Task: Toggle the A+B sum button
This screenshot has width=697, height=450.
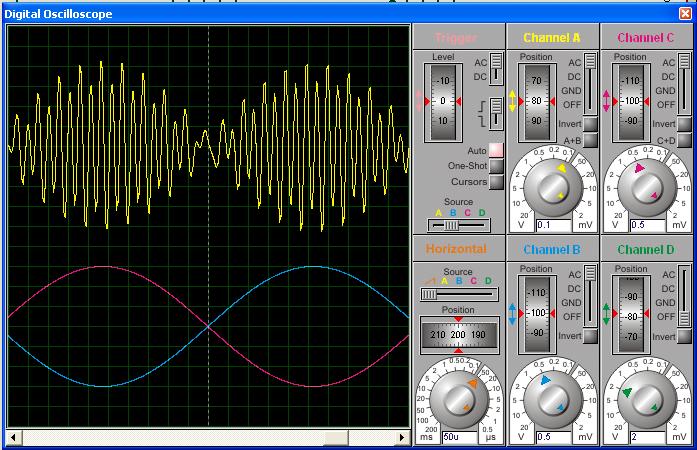Action: 590,140
